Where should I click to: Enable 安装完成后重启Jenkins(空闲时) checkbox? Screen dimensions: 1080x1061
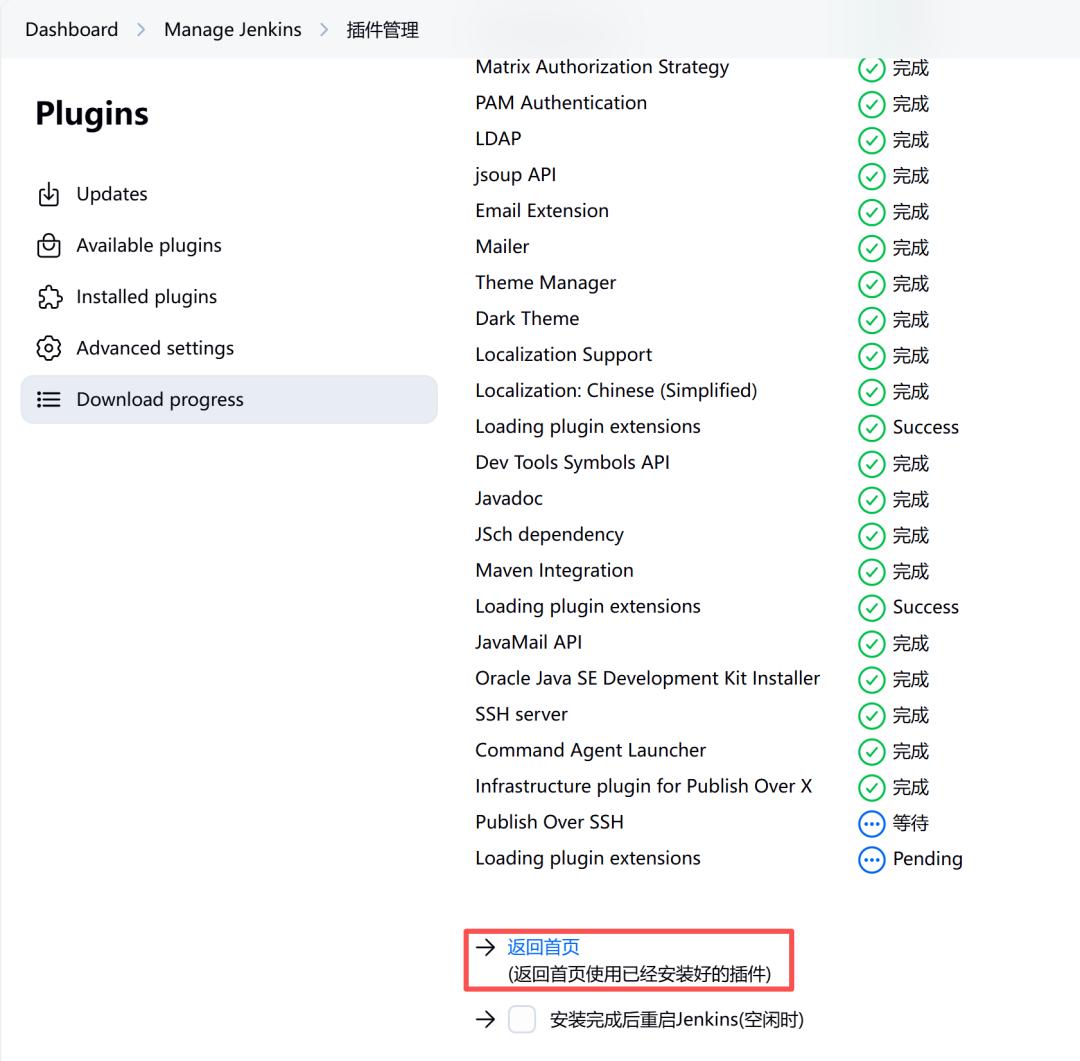click(522, 1019)
